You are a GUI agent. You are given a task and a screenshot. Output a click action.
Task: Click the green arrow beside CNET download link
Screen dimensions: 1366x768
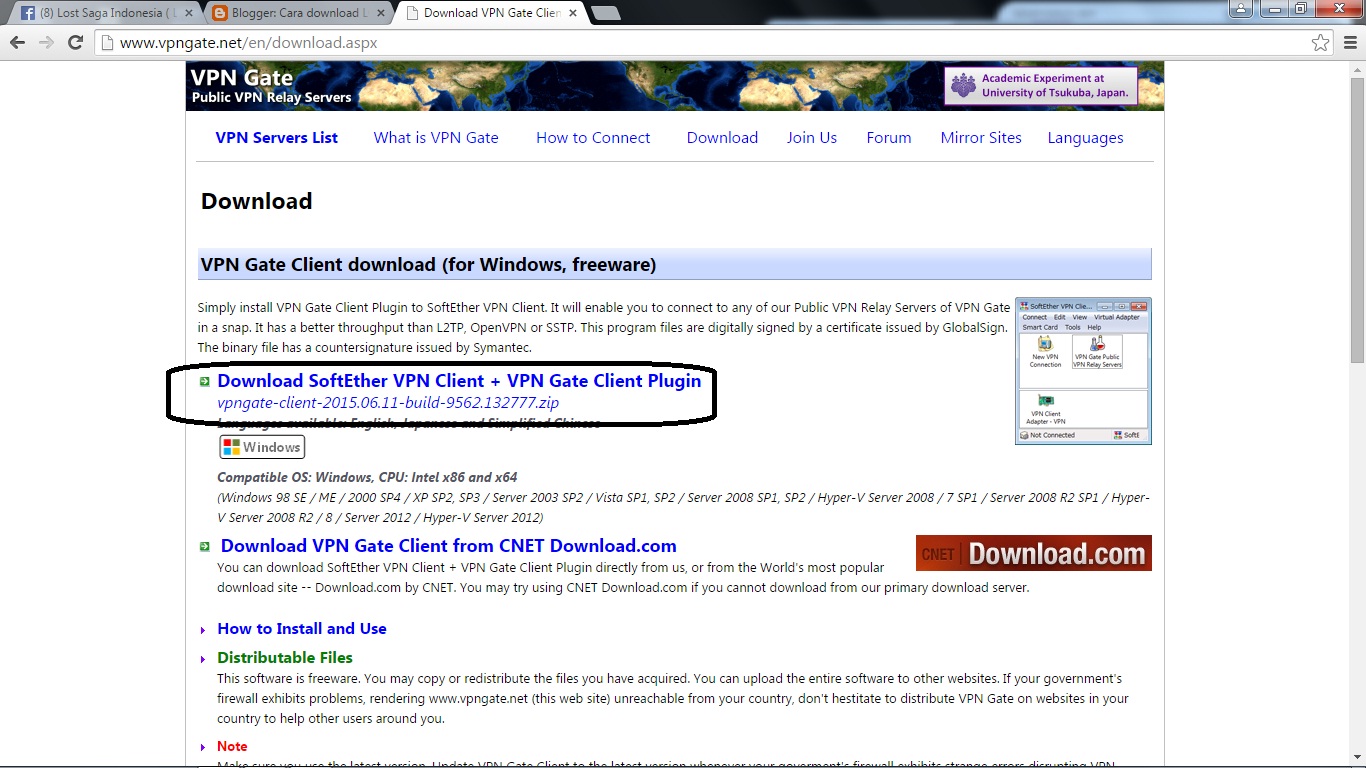(x=204, y=546)
